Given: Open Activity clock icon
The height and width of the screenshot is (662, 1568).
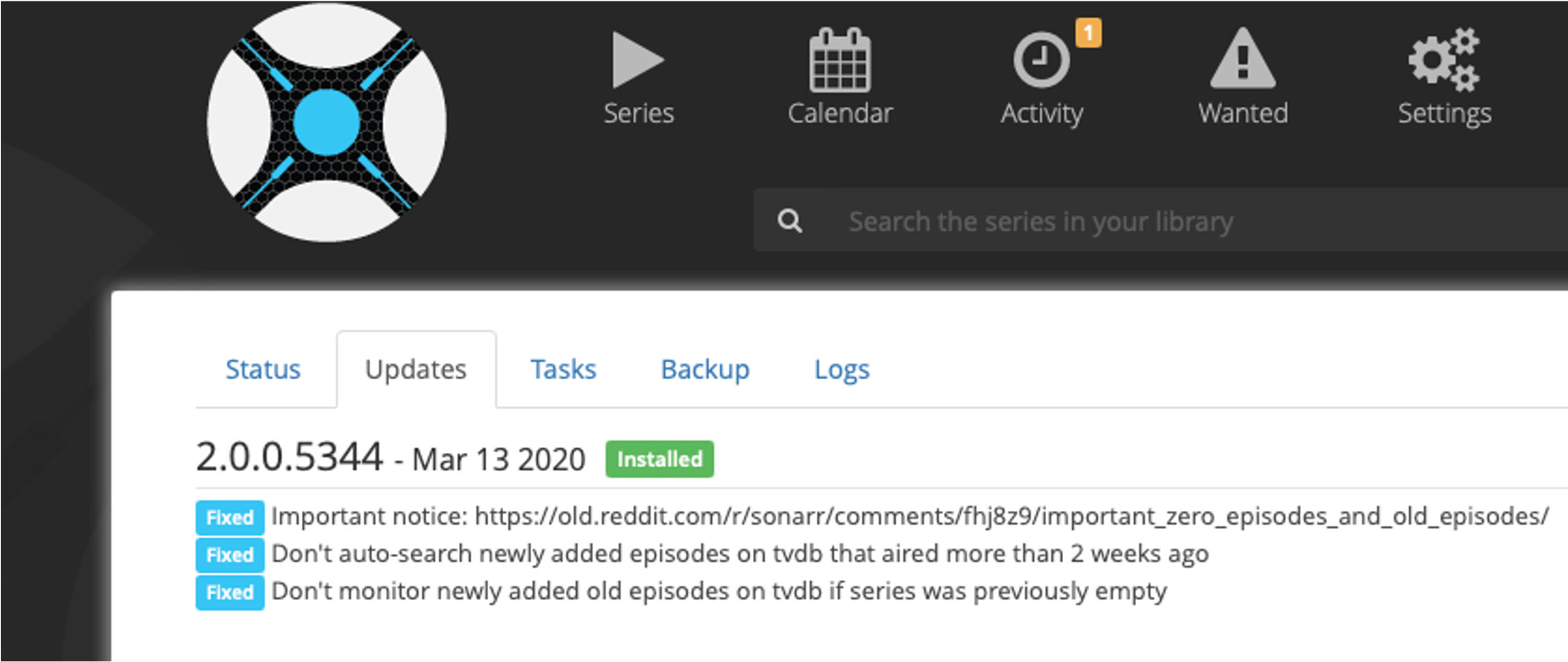Looking at the screenshot, I should [1041, 60].
